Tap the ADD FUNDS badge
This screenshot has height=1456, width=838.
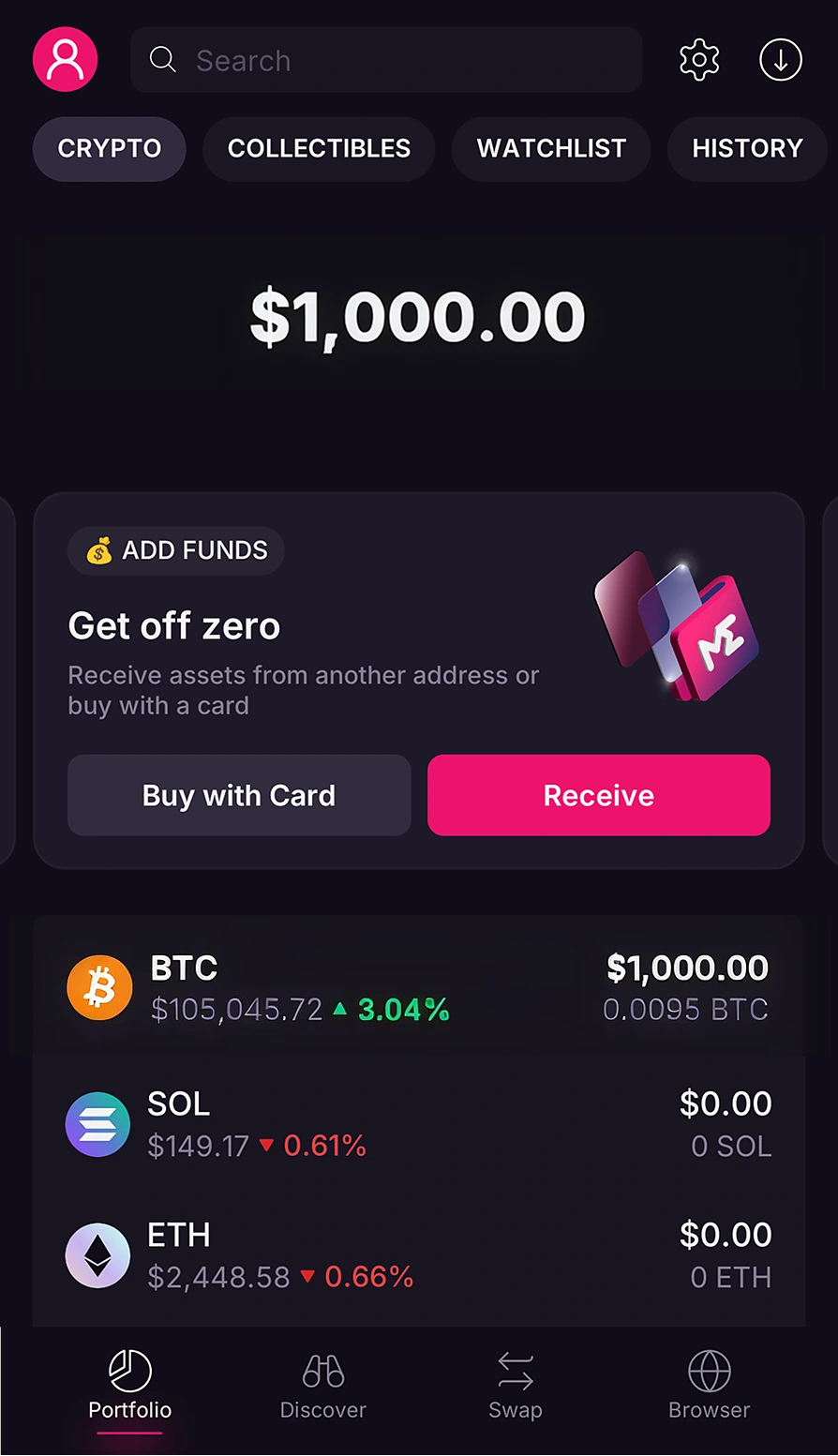[176, 550]
